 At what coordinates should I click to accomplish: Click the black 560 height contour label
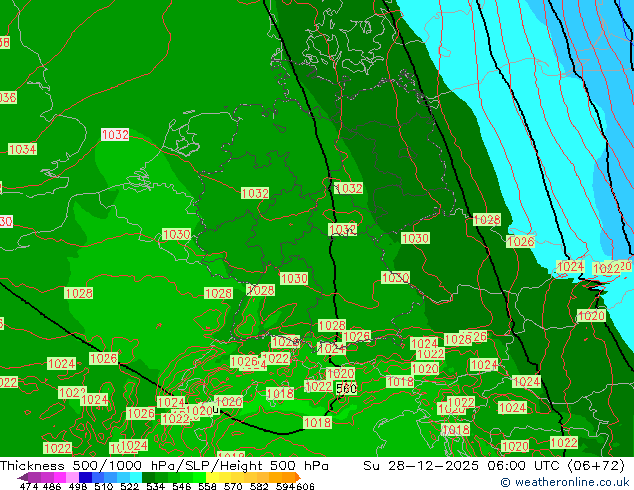click(x=347, y=389)
